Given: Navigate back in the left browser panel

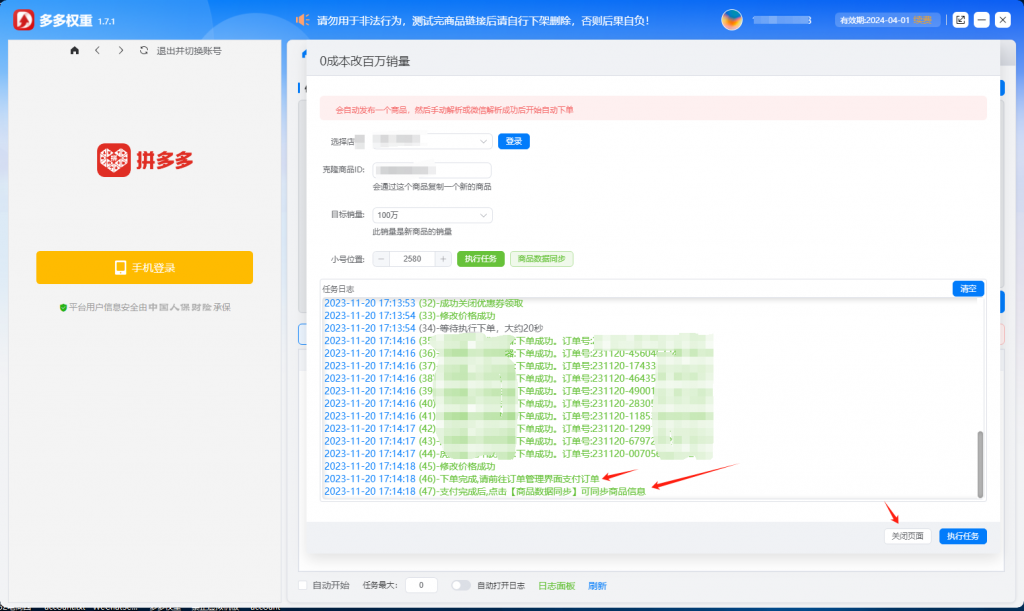Looking at the screenshot, I should (97, 50).
